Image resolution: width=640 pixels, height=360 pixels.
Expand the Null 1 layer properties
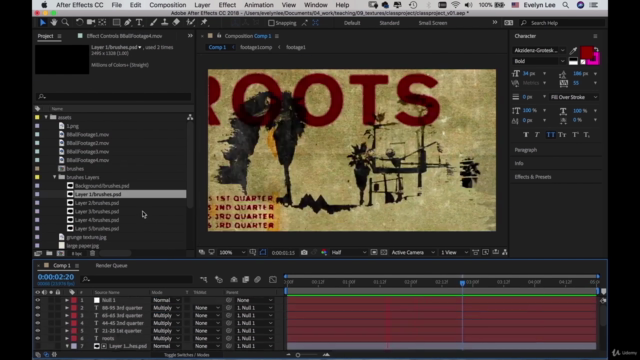click(x=67, y=300)
